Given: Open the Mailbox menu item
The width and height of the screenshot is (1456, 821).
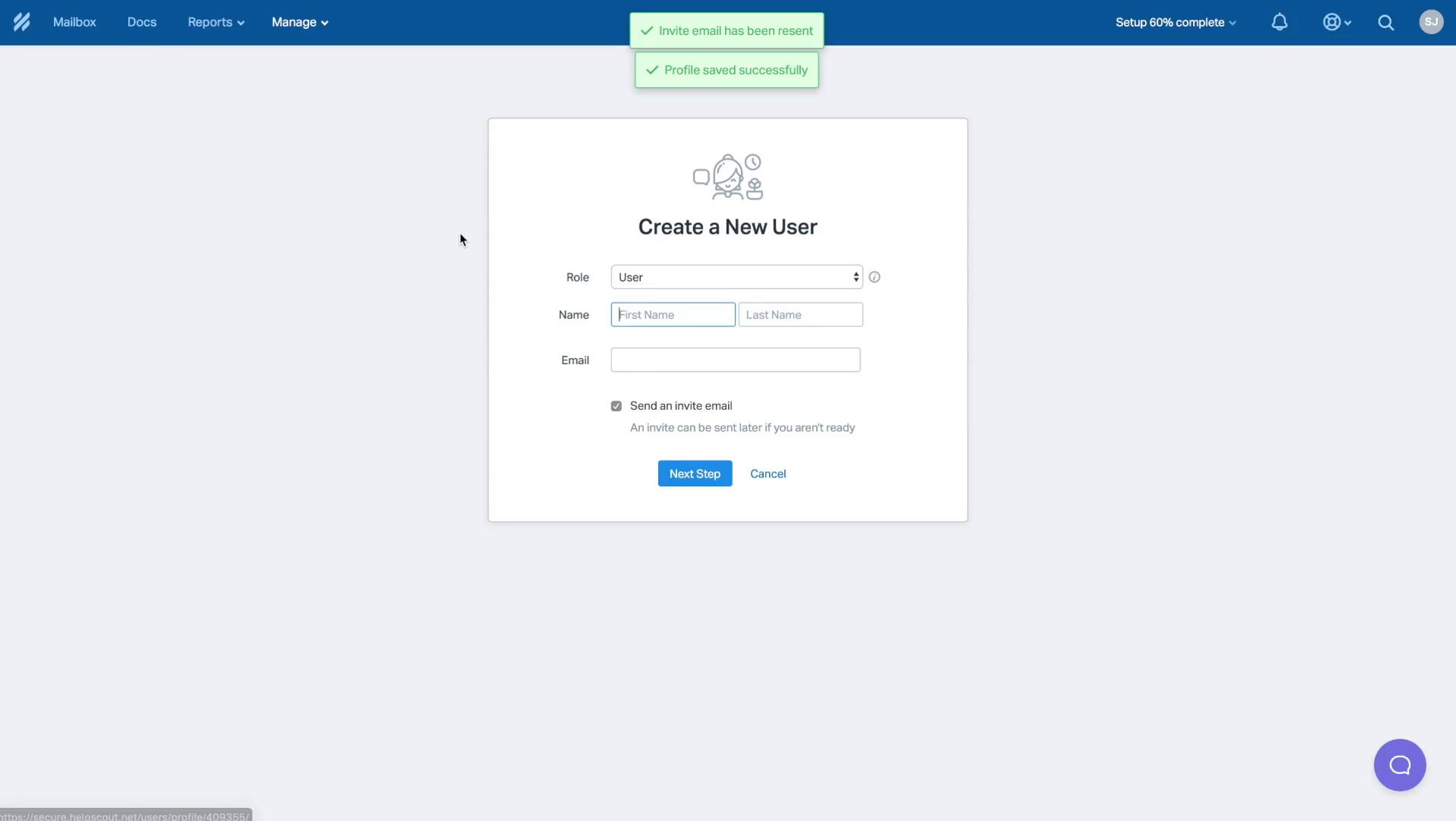Looking at the screenshot, I should tap(74, 22).
